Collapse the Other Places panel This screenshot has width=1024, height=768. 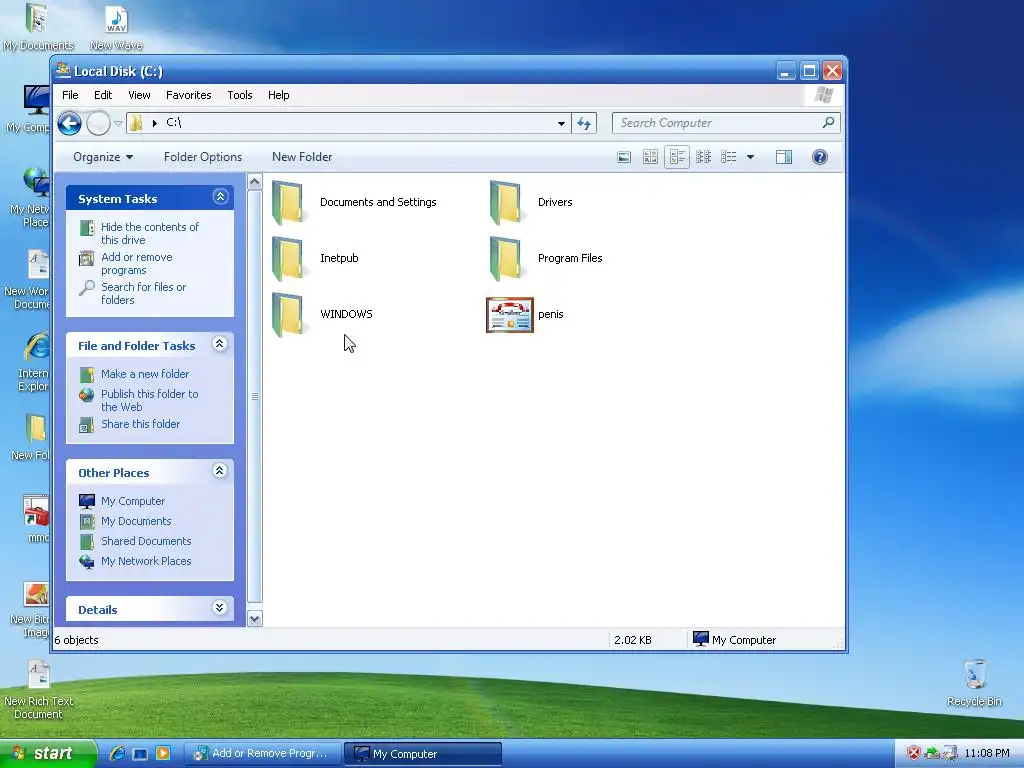[220, 470]
